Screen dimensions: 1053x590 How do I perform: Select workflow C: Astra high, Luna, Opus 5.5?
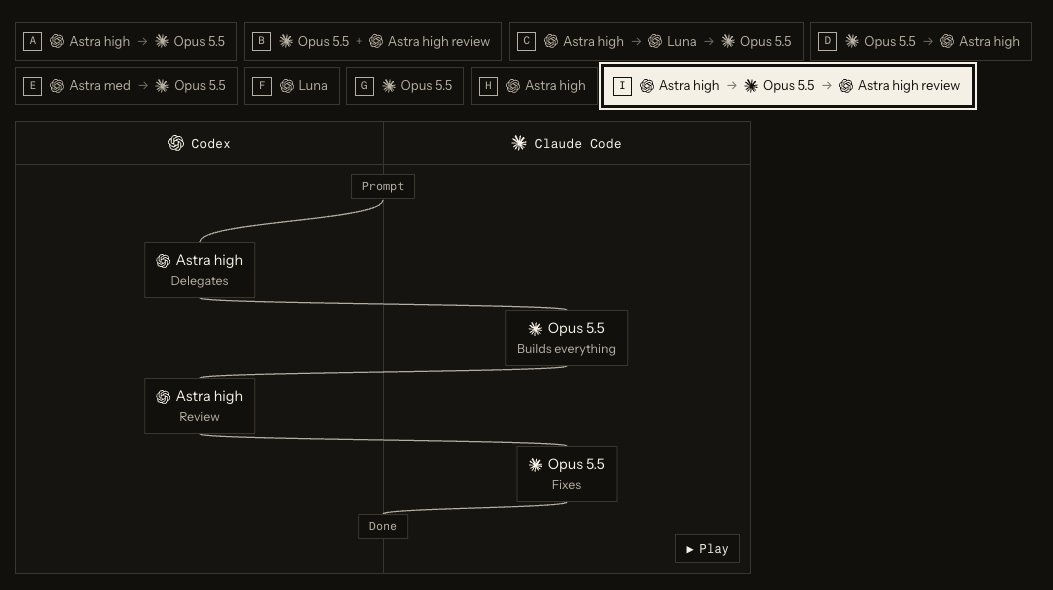(x=656, y=42)
